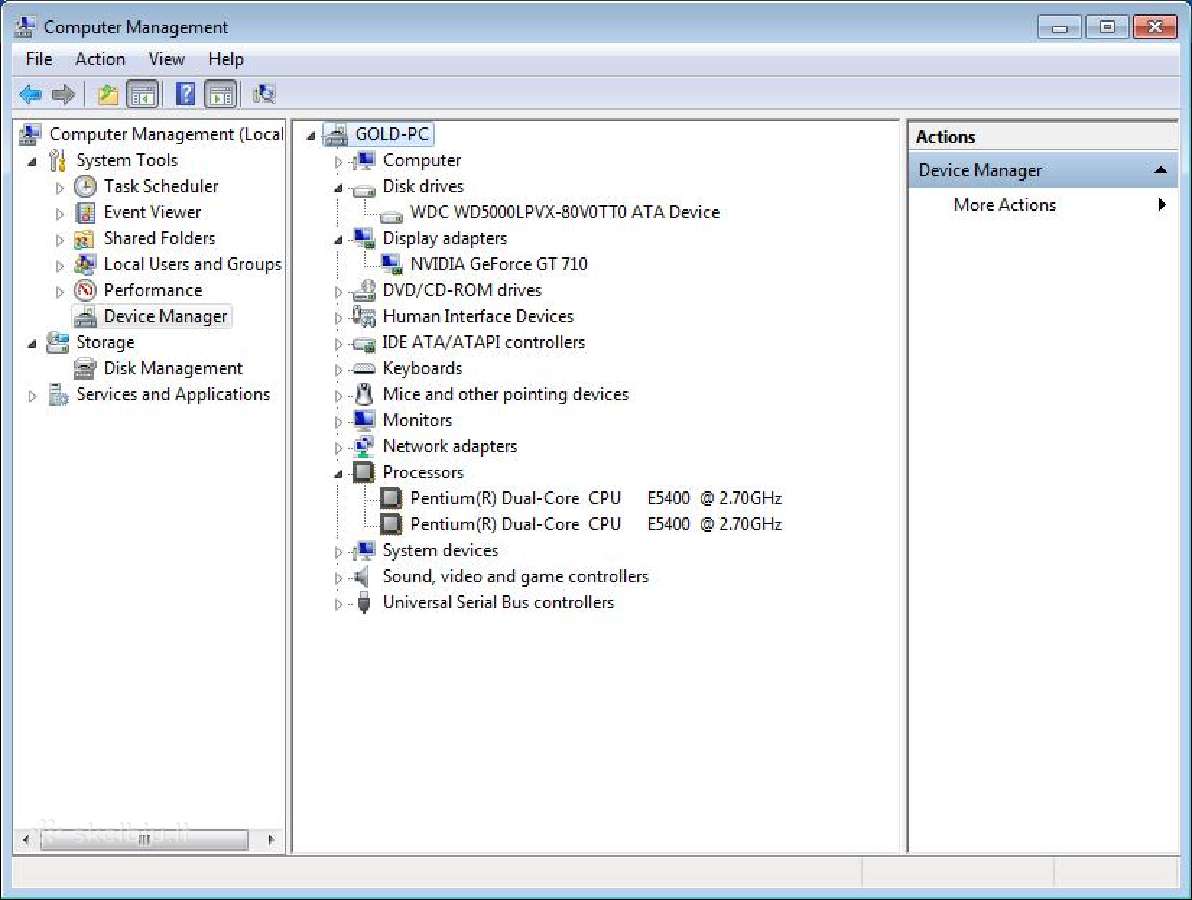
Task: Collapse the Storage tree node
Action: pos(32,344)
